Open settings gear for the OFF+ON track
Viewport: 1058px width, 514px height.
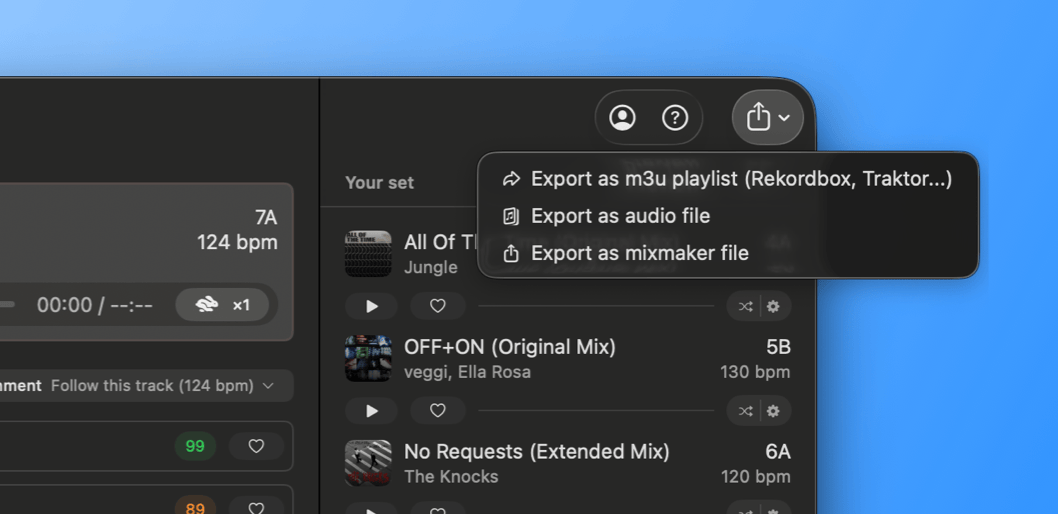773,410
